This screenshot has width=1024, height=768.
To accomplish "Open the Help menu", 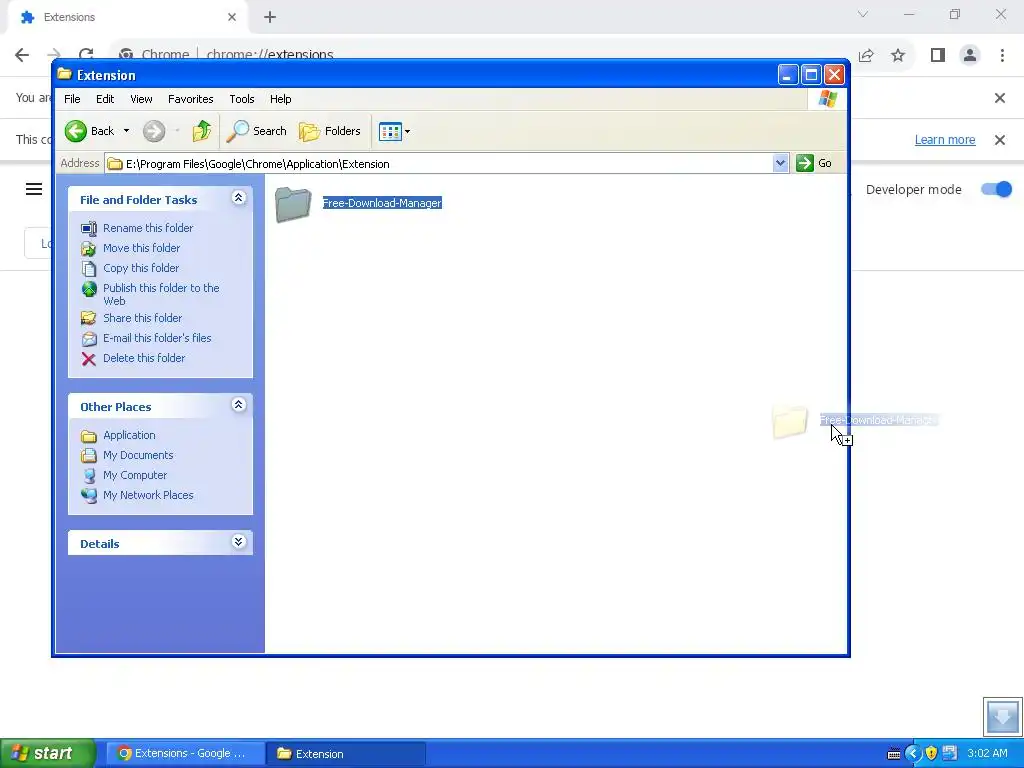I will point(281,99).
